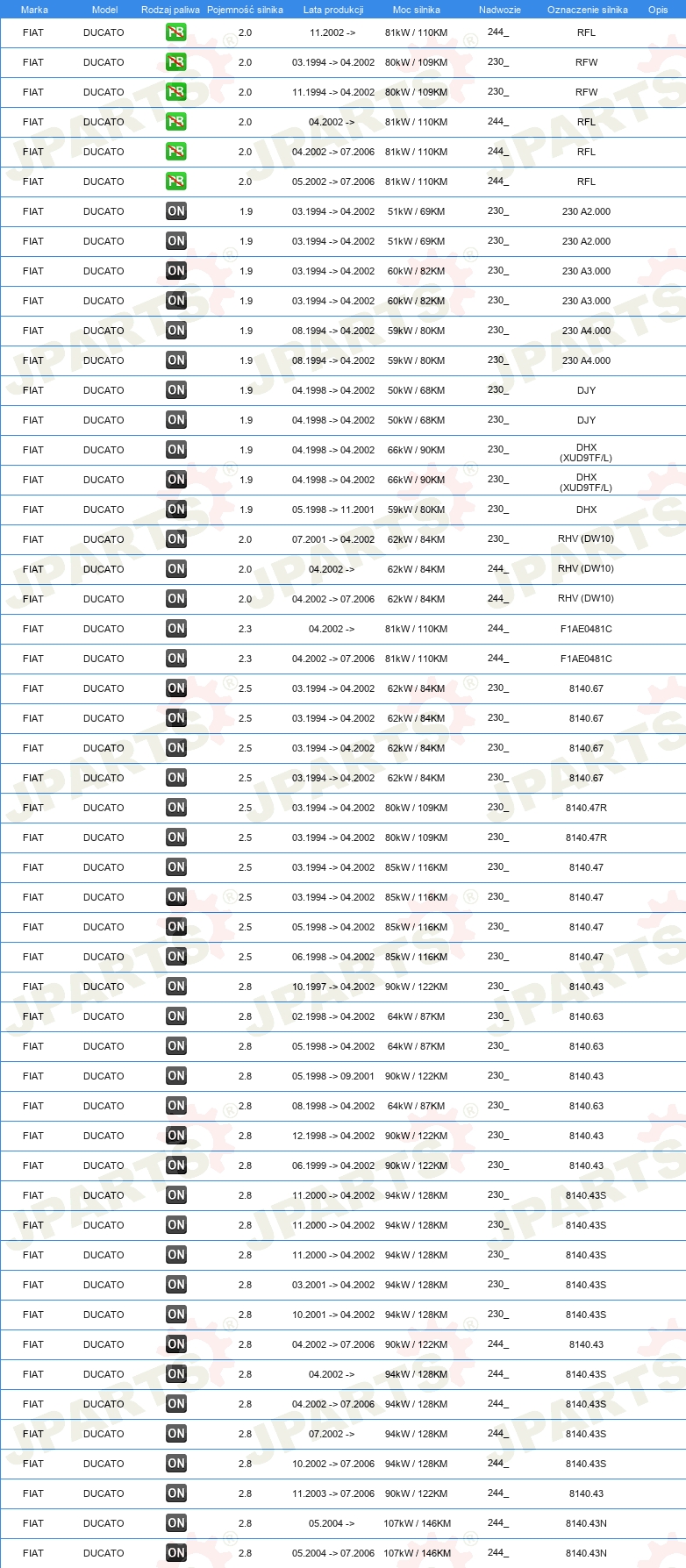Click the Oznaczenie silnika header
The height and width of the screenshot is (1568, 686).
coord(588,10)
